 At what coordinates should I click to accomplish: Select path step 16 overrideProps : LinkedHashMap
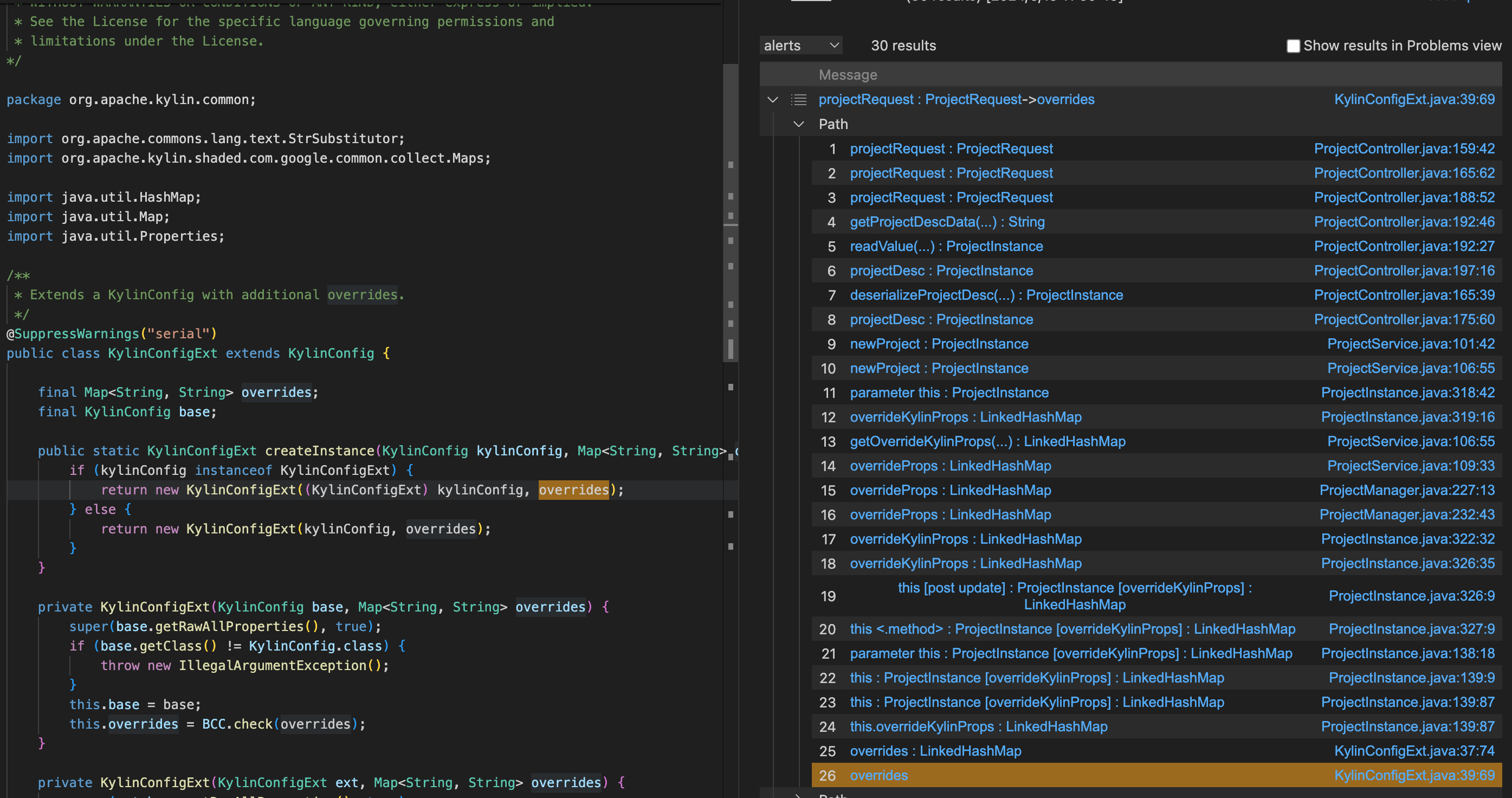point(950,514)
